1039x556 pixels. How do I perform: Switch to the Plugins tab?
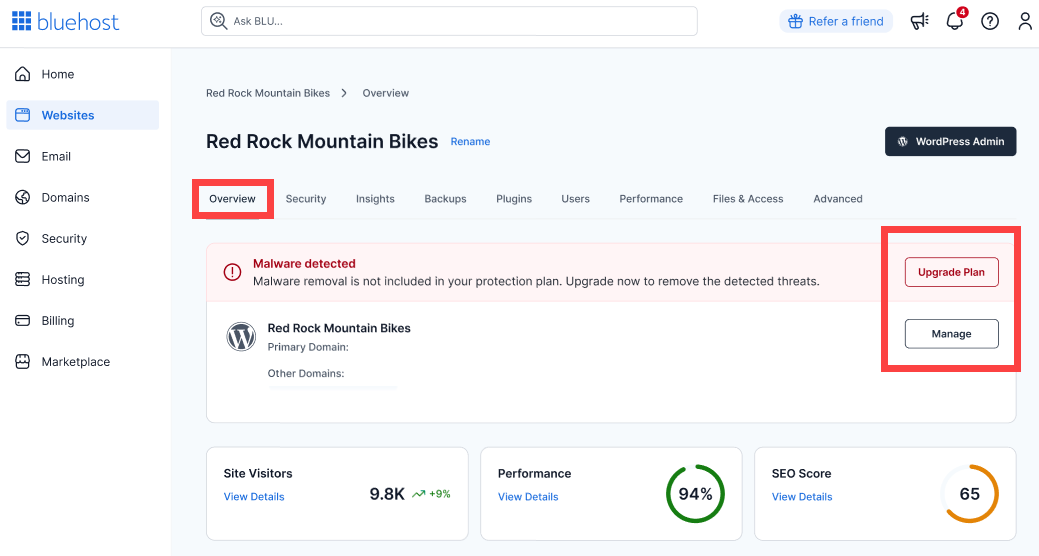coord(514,199)
